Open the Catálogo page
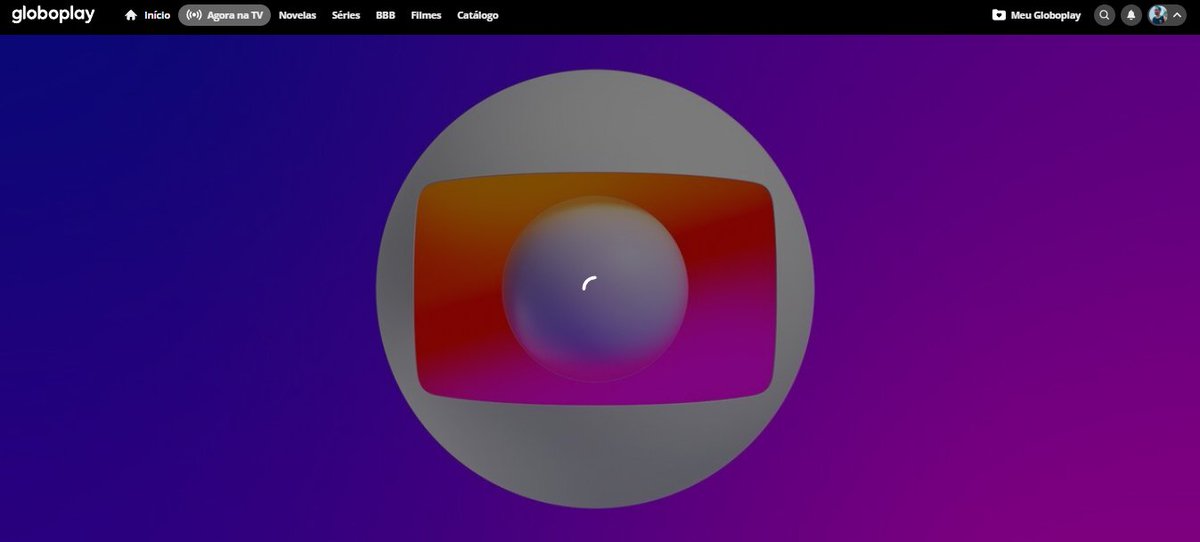 pos(477,15)
